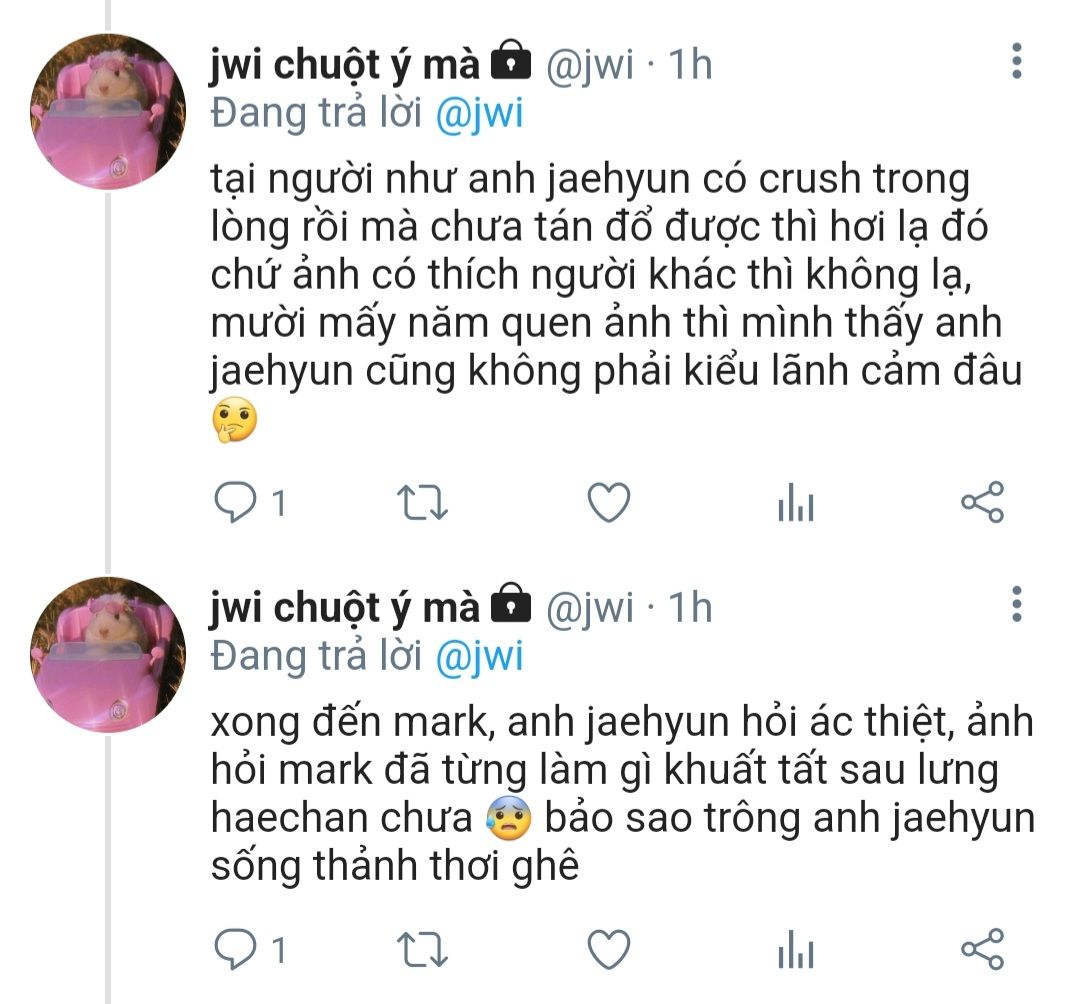Open more options menu on first tweet
Viewport: 1080px width, 1004px height.
[x=1017, y=61]
